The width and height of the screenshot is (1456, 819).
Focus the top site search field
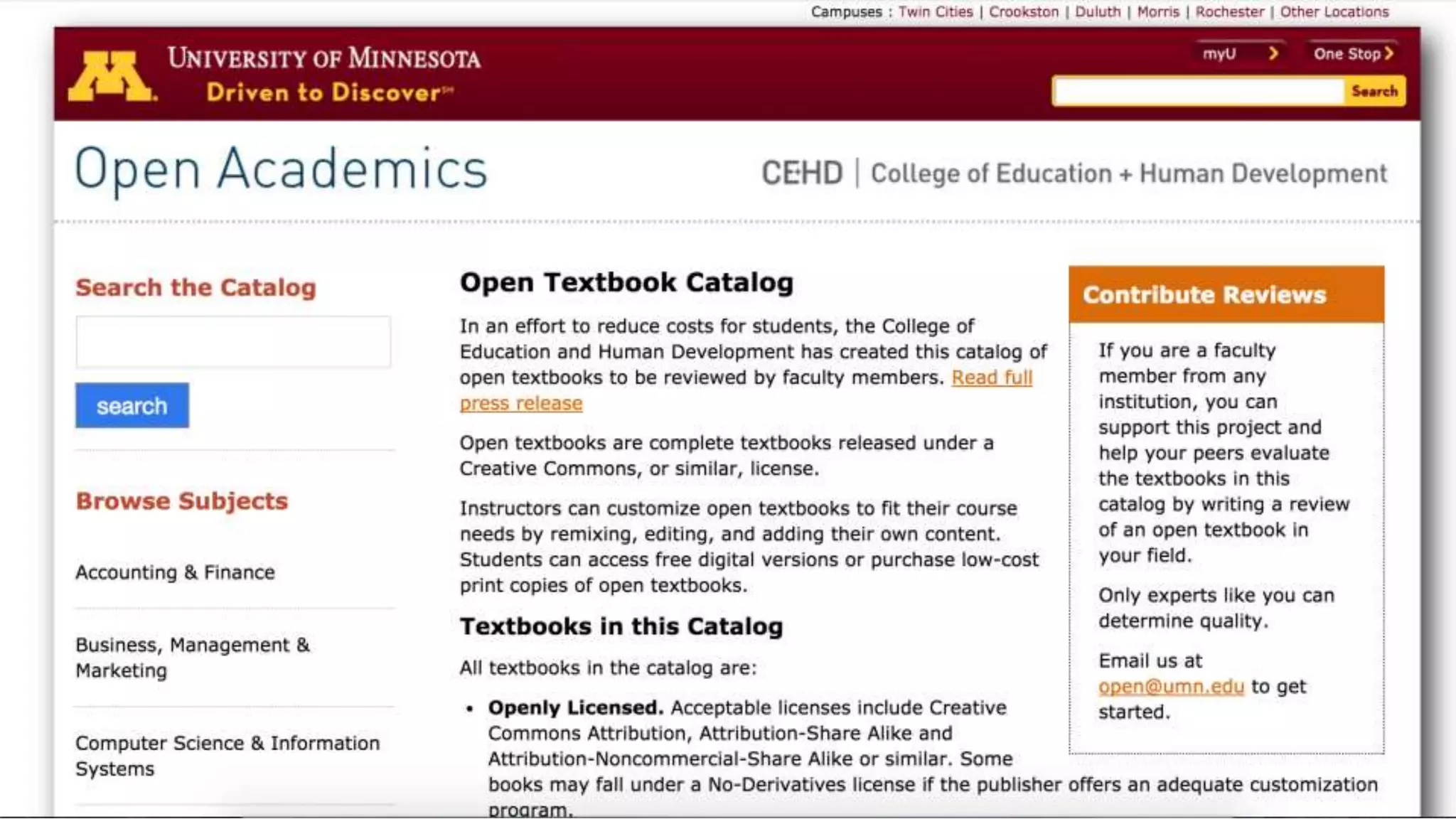coord(1198,92)
